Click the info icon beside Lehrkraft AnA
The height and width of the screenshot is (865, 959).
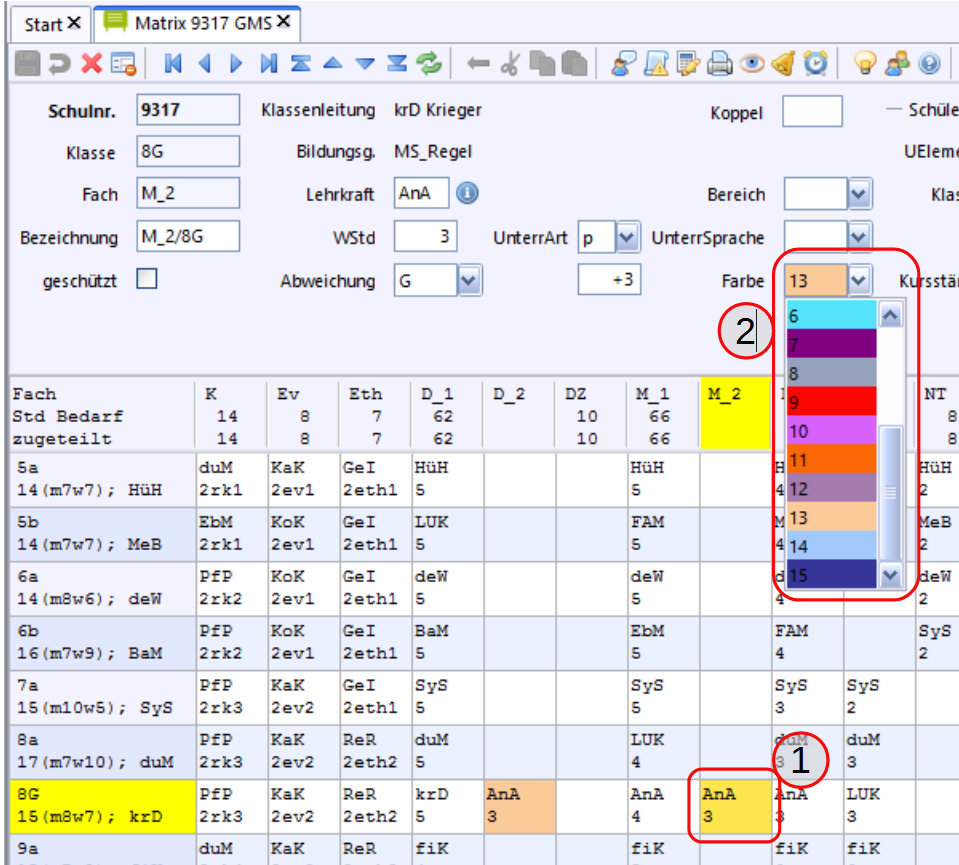(467, 193)
